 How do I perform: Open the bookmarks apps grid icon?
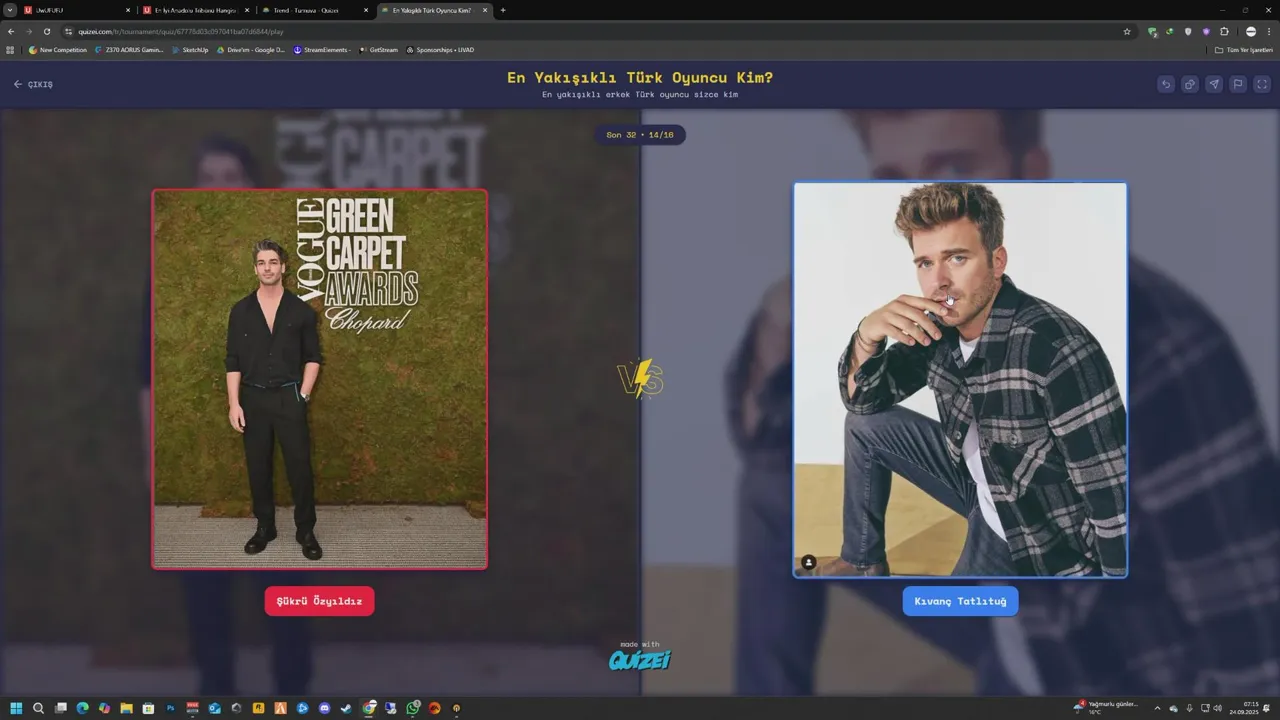(x=10, y=49)
